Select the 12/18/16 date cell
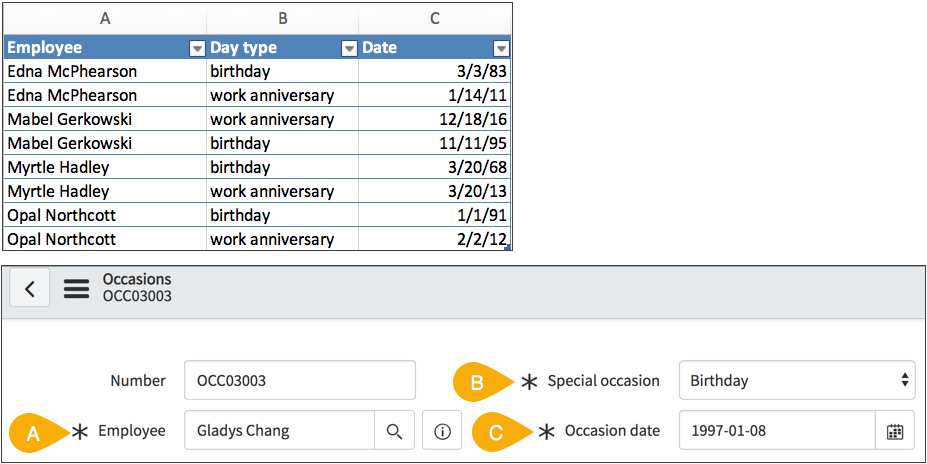 (x=434, y=119)
